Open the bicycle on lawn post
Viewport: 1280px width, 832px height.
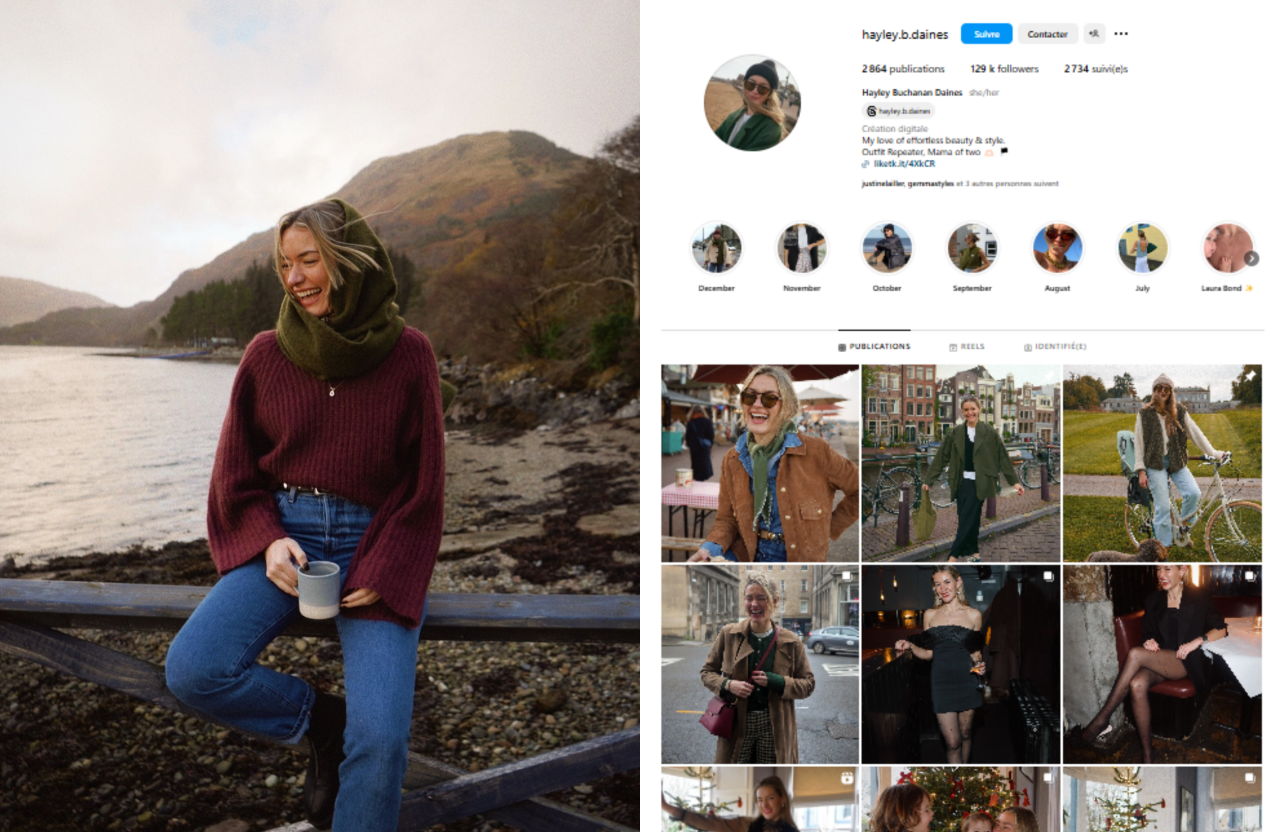(1162, 462)
